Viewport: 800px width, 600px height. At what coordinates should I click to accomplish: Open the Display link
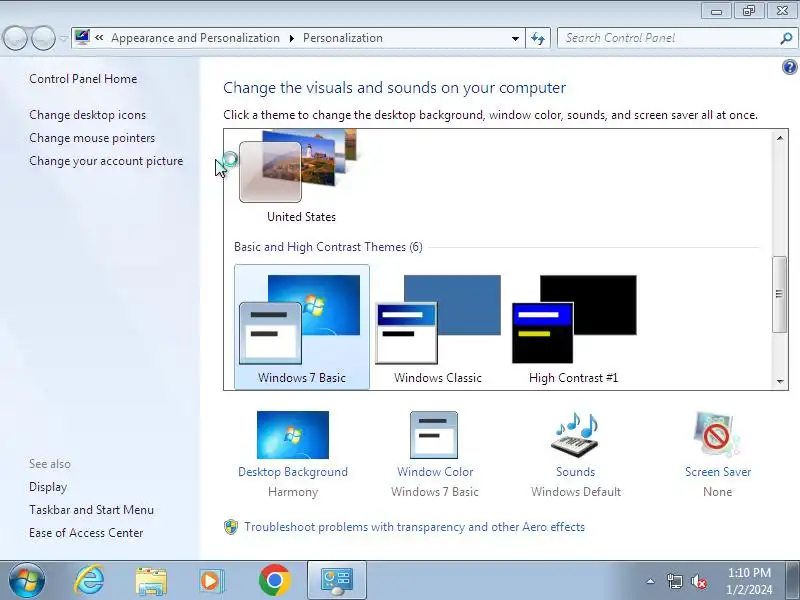[48, 487]
